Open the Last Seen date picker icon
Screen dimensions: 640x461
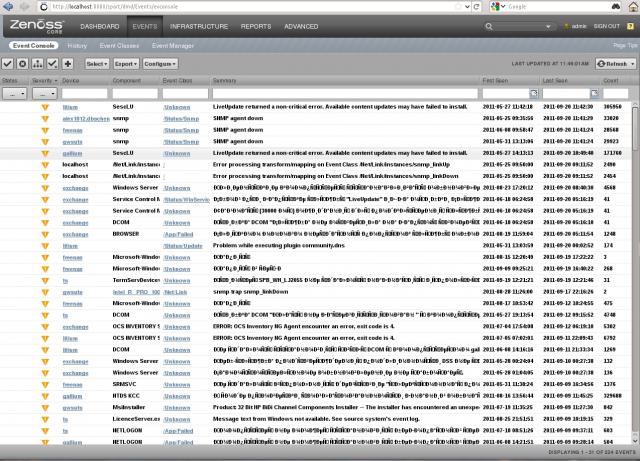tap(594, 94)
